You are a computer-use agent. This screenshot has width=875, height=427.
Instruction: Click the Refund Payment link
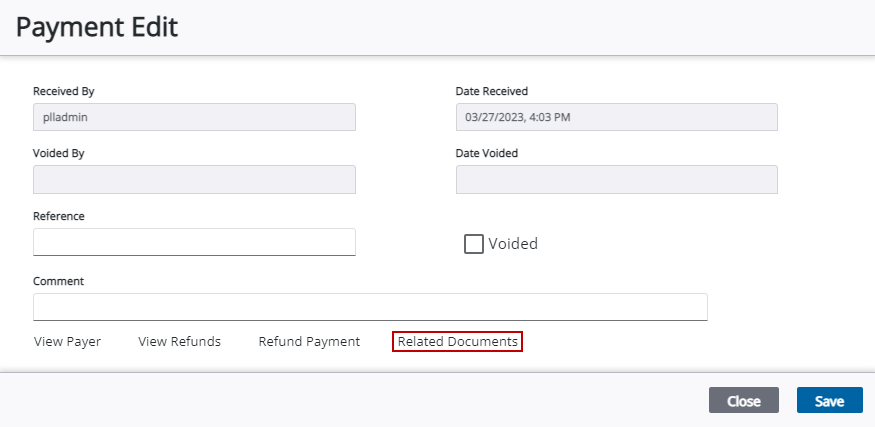[x=309, y=342]
